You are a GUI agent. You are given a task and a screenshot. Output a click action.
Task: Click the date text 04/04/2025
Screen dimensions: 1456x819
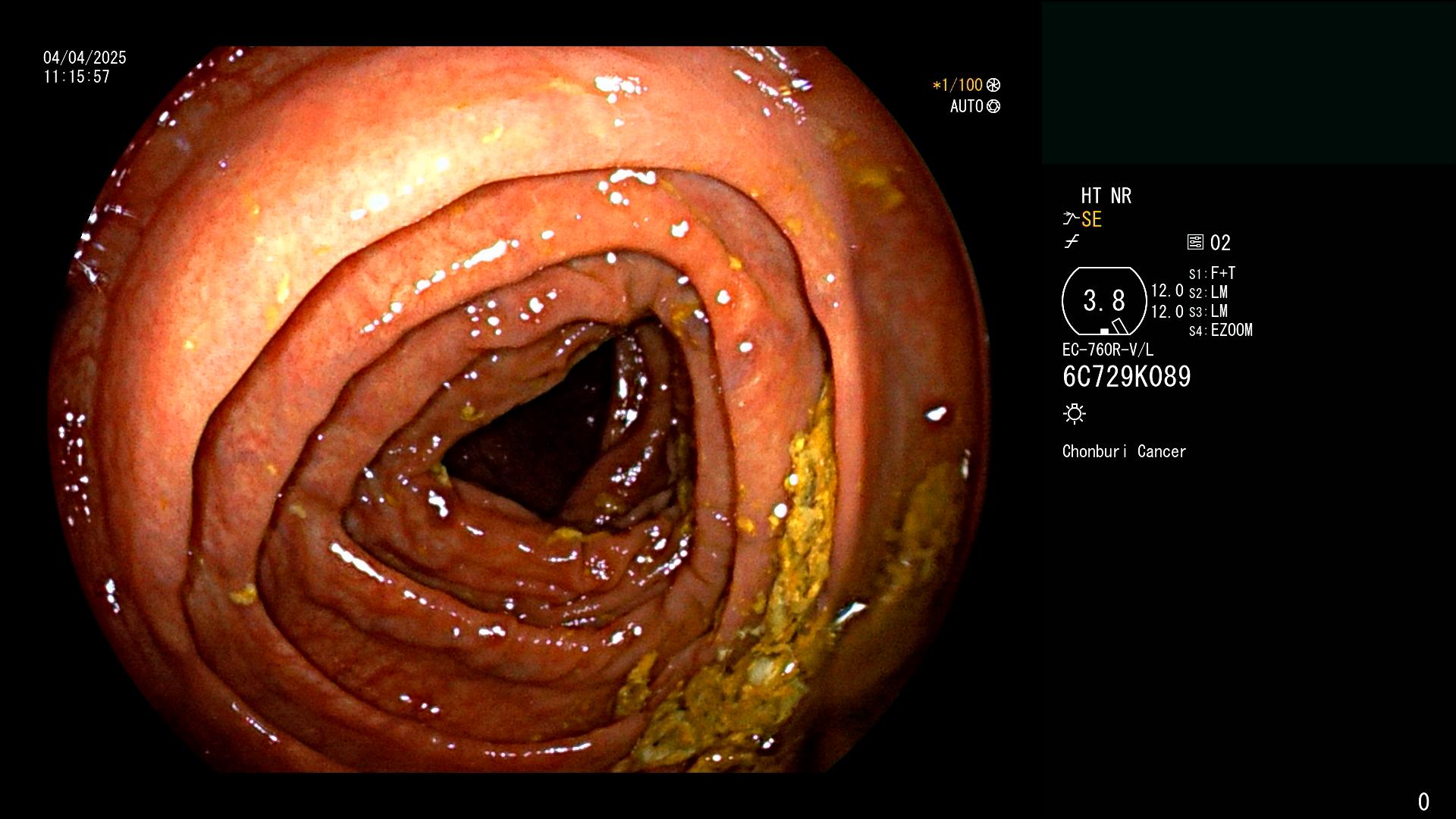[85, 58]
